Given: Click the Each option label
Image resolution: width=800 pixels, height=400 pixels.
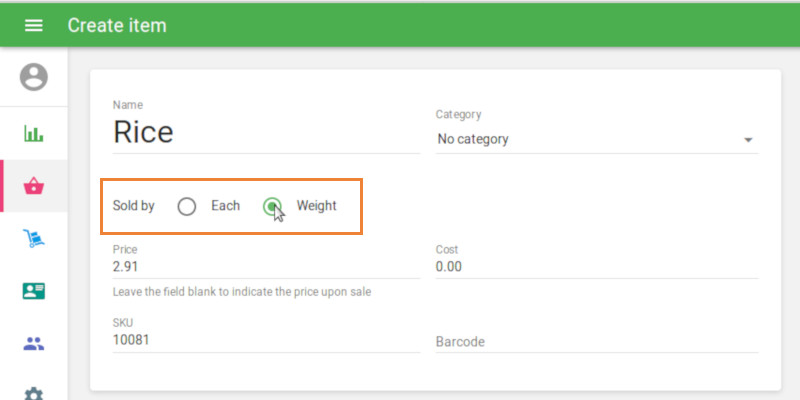Looking at the screenshot, I should [225, 206].
